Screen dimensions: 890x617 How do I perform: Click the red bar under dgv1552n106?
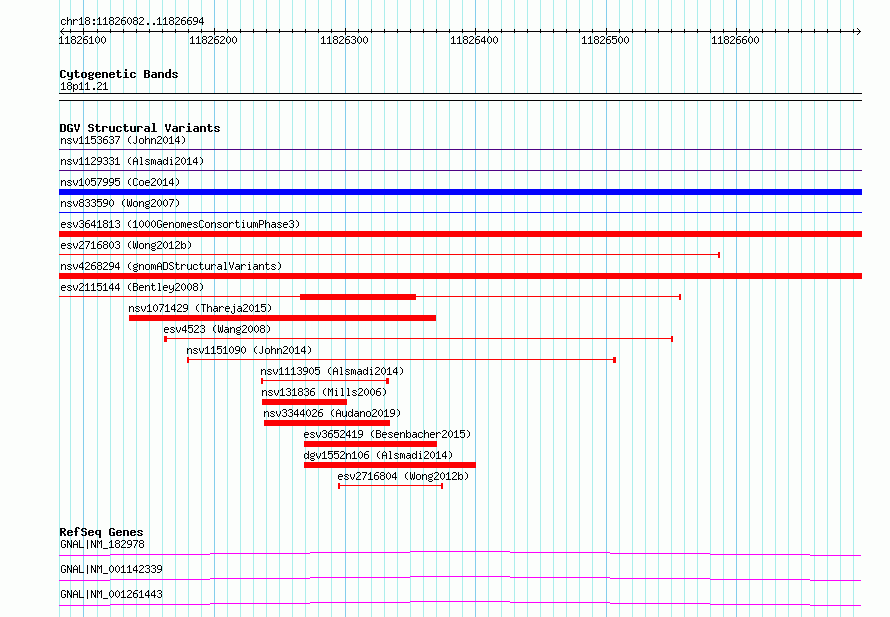tap(390, 465)
